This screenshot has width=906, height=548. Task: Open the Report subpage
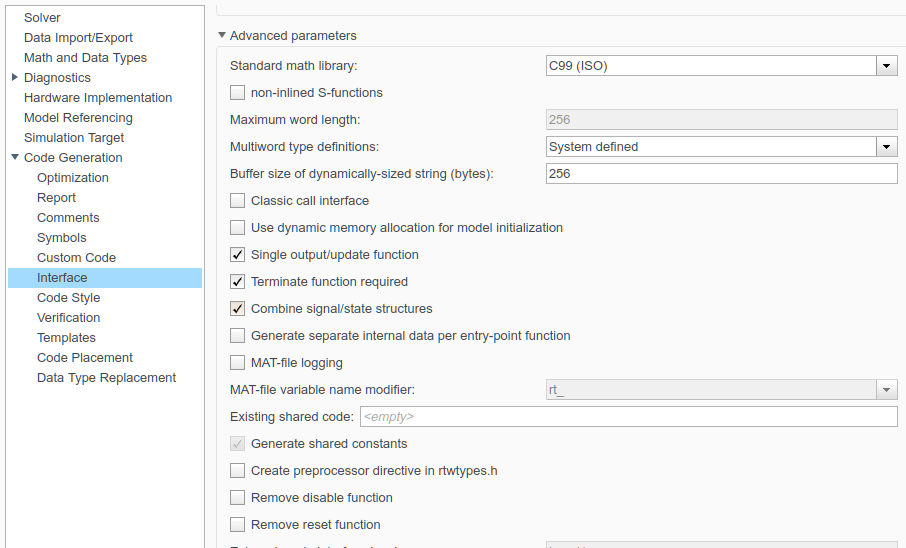click(56, 198)
